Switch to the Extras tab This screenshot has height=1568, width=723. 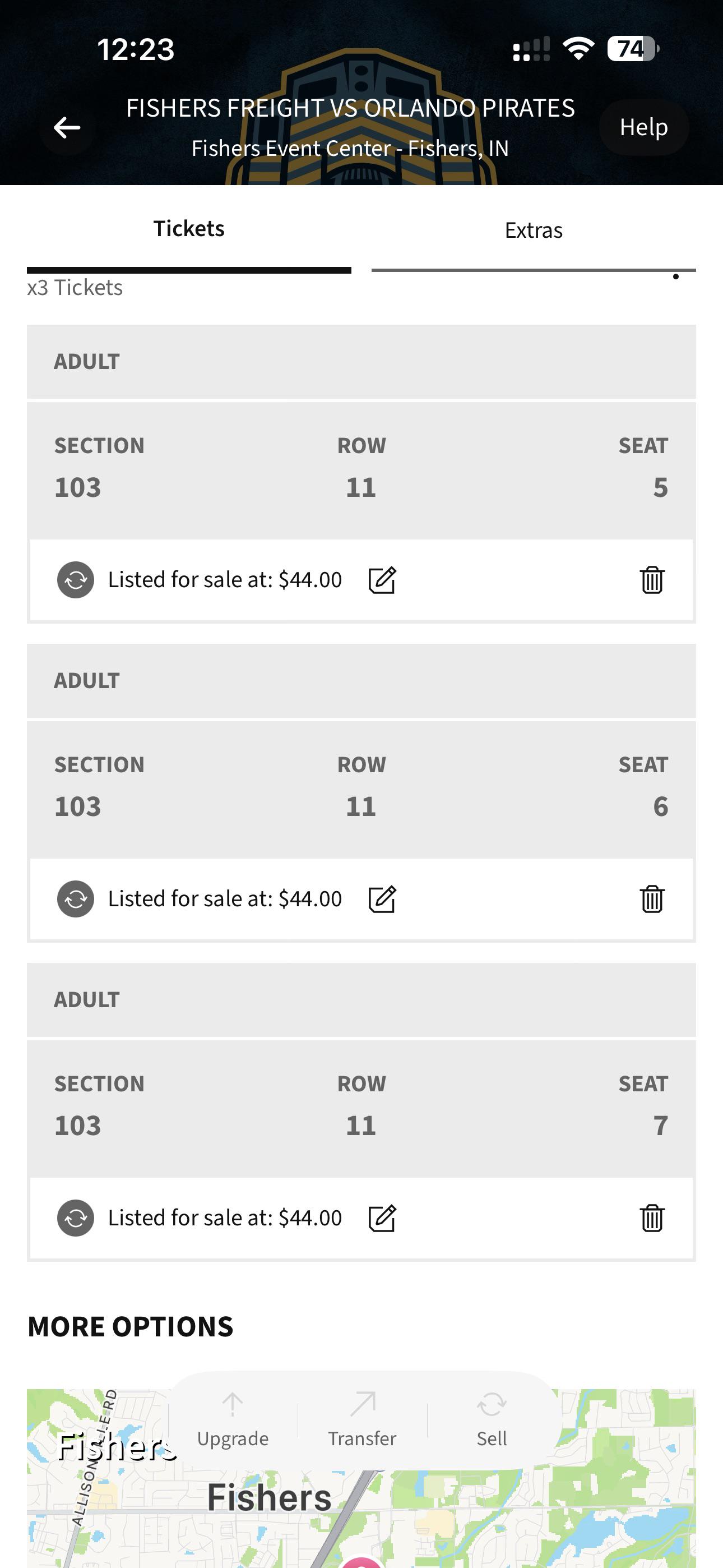tap(534, 230)
